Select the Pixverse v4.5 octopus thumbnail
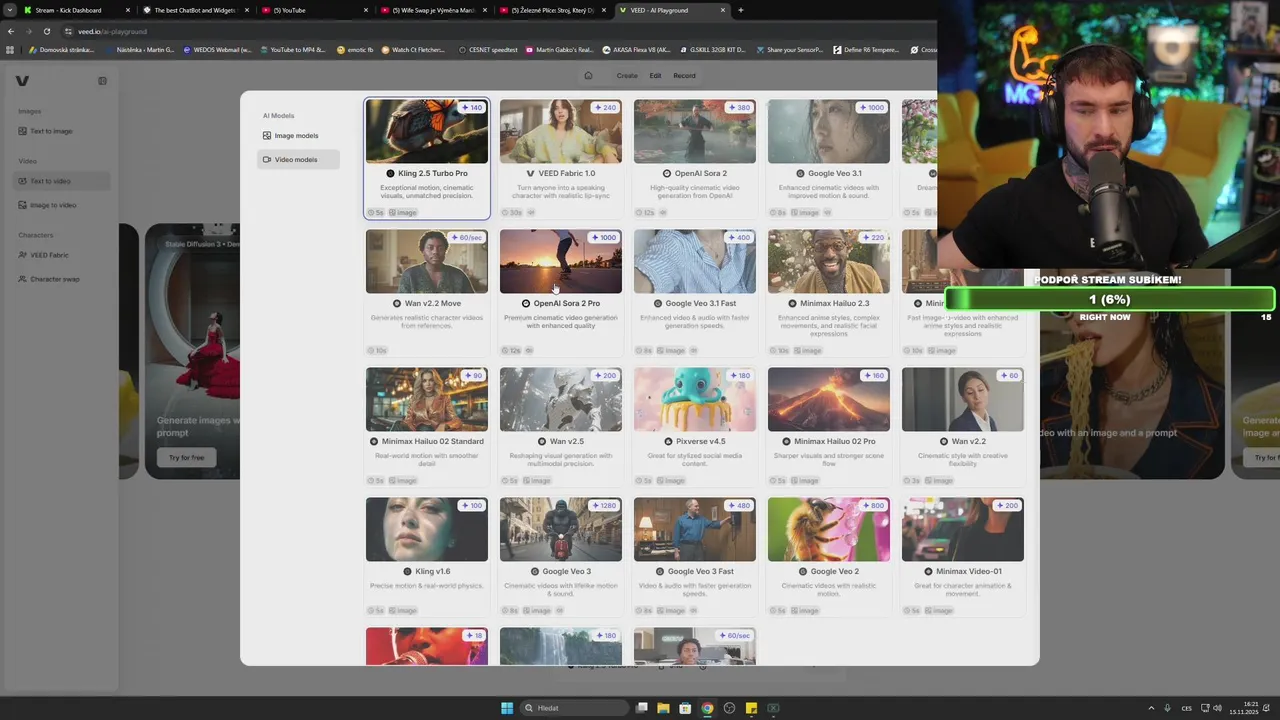 pos(695,399)
